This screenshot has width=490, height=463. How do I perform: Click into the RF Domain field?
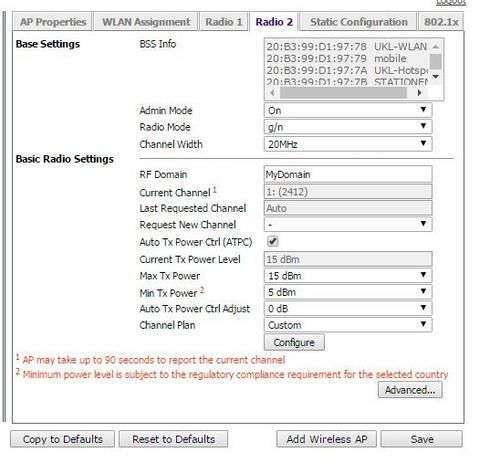pos(348,174)
